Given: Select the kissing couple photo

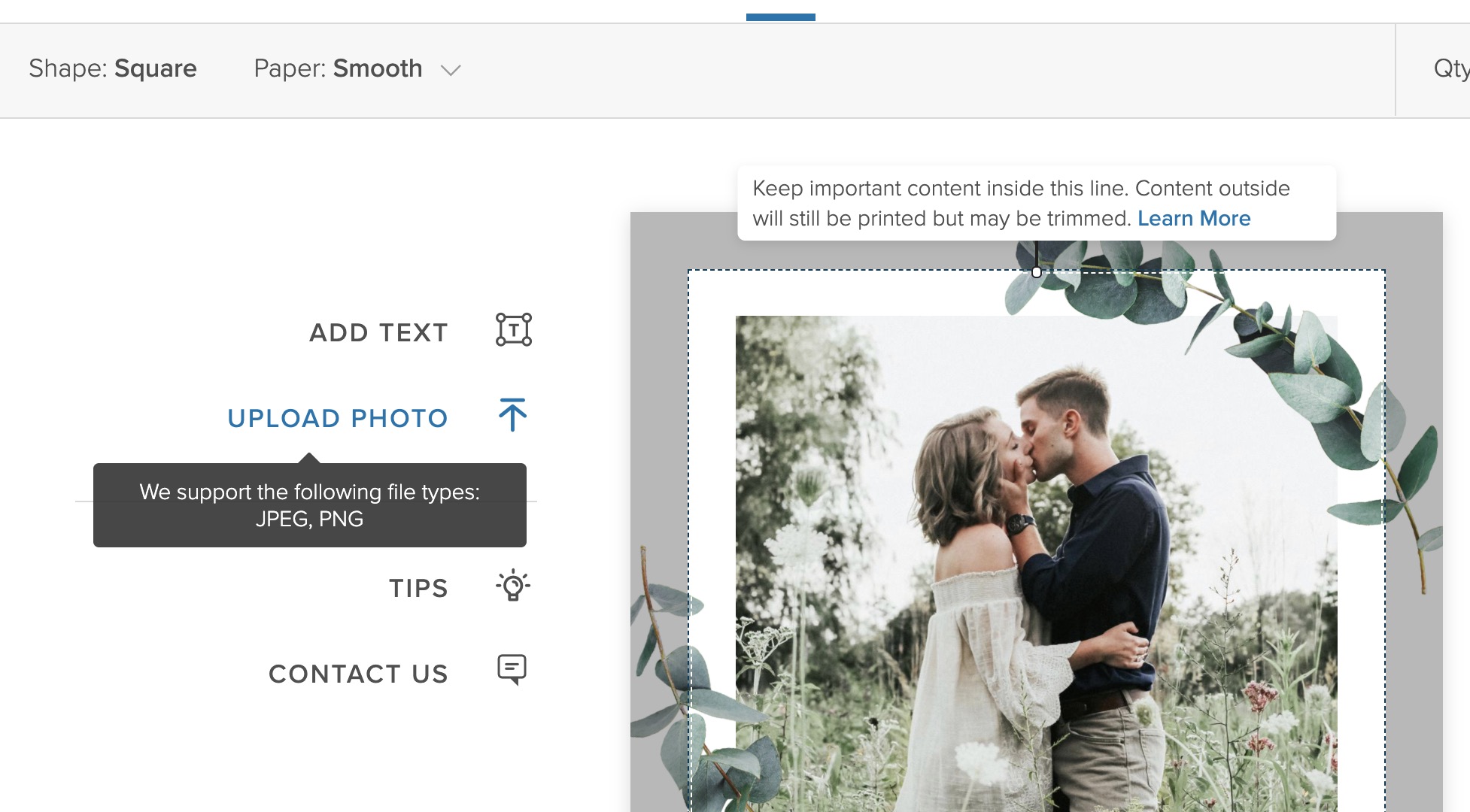Looking at the screenshot, I should (x=1037, y=564).
